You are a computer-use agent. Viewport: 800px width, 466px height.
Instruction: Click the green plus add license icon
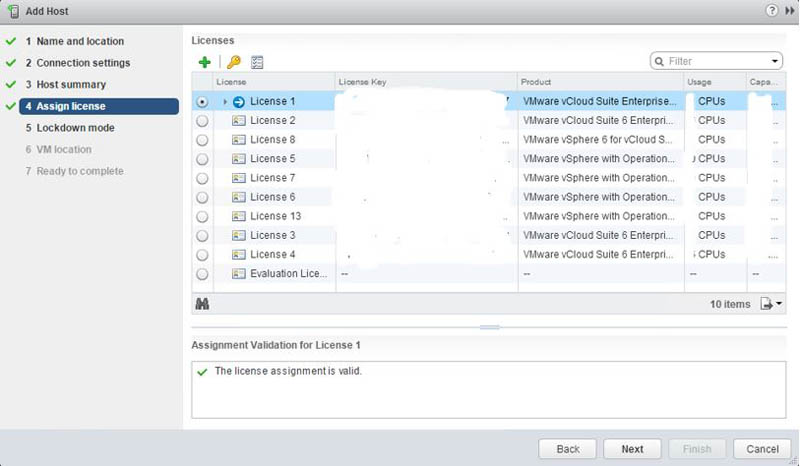pos(205,62)
